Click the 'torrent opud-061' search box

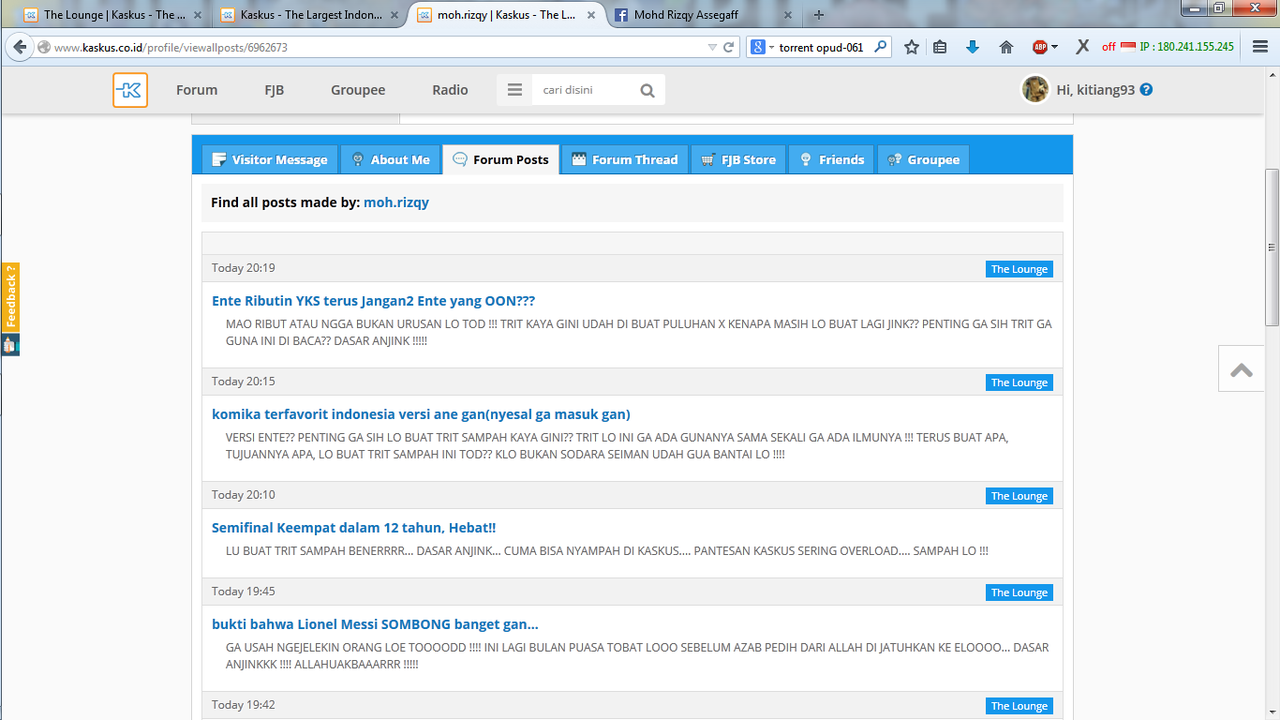click(822, 47)
